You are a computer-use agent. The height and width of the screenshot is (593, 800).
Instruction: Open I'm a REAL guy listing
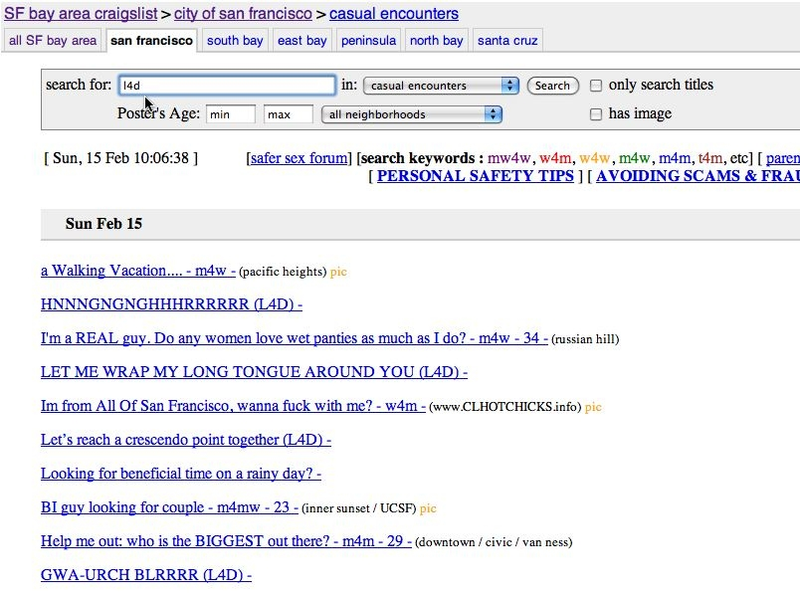[294, 338]
